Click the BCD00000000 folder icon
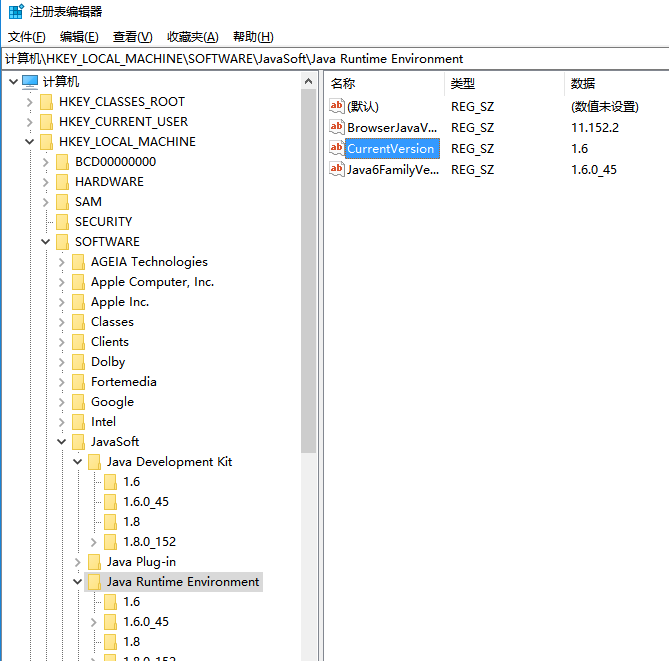 (62, 162)
